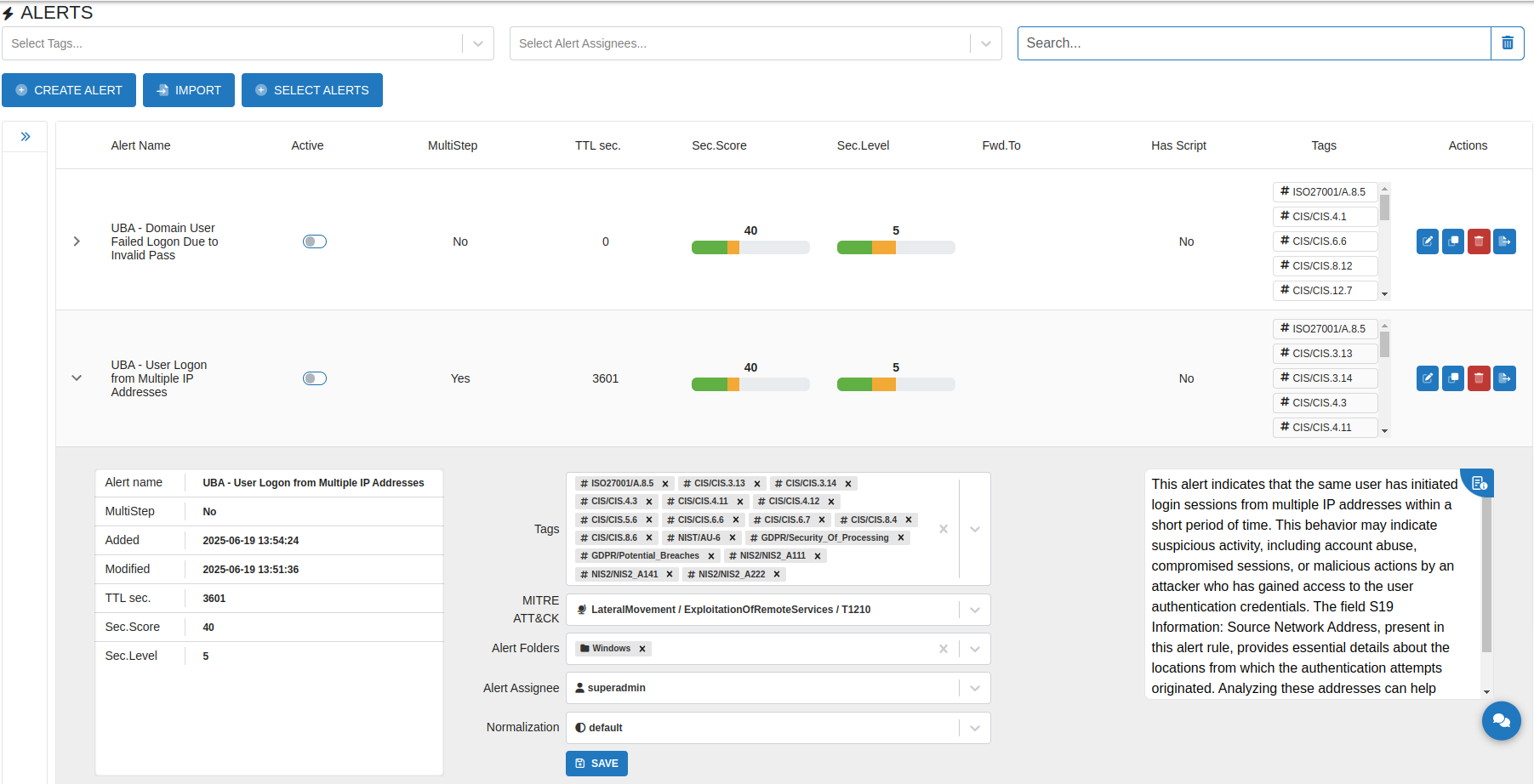Expand the Domain User Failed Logon row
The width and height of the screenshot is (1534, 784).
(x=77, y=241)
